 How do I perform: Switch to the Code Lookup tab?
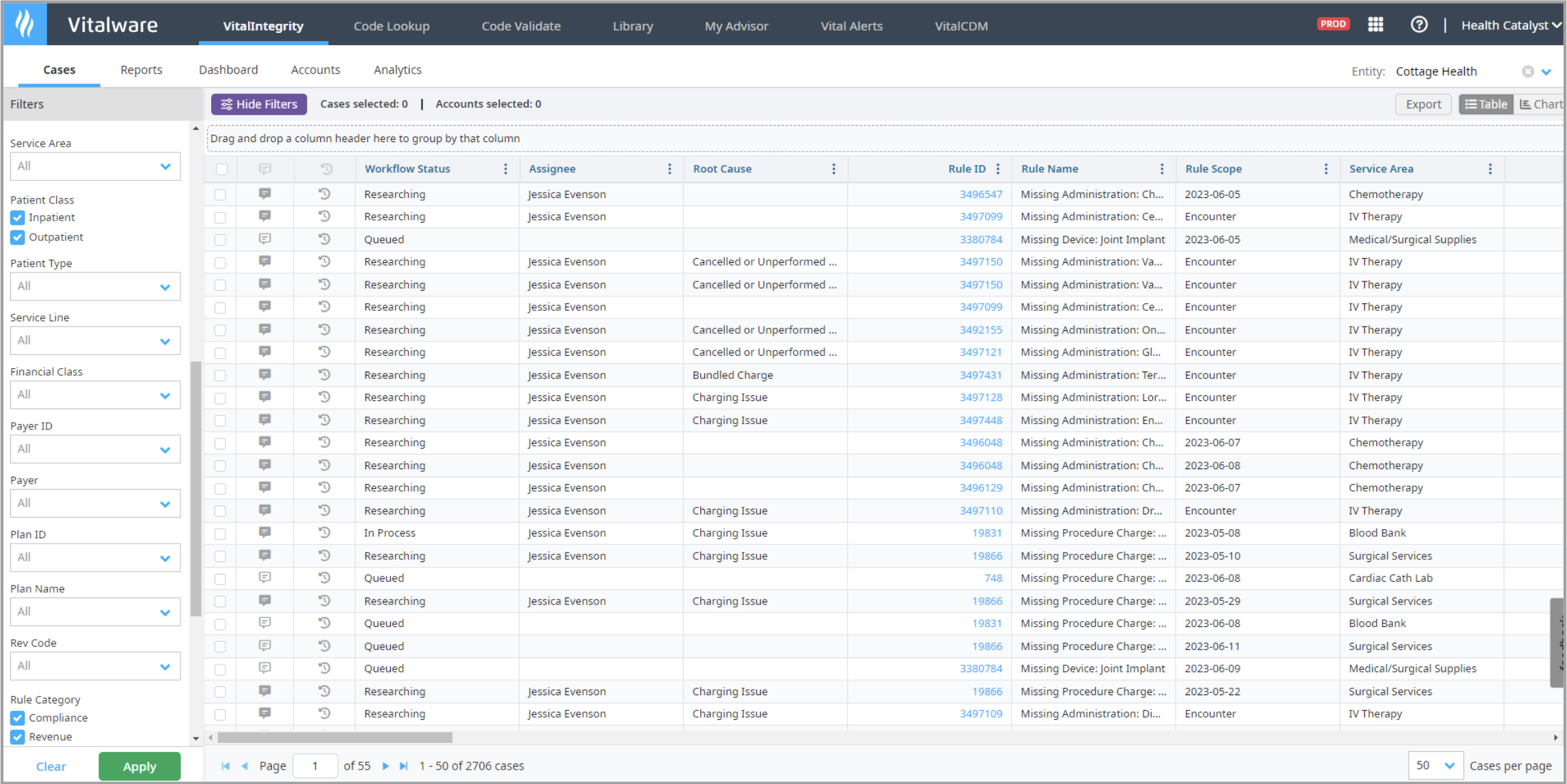(391, 26)
